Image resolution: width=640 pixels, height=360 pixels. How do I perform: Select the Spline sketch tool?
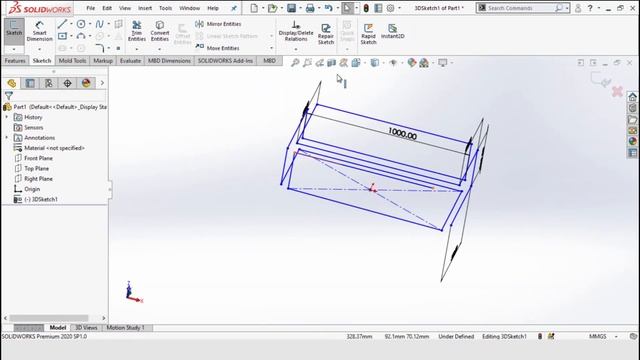point(100,24)
